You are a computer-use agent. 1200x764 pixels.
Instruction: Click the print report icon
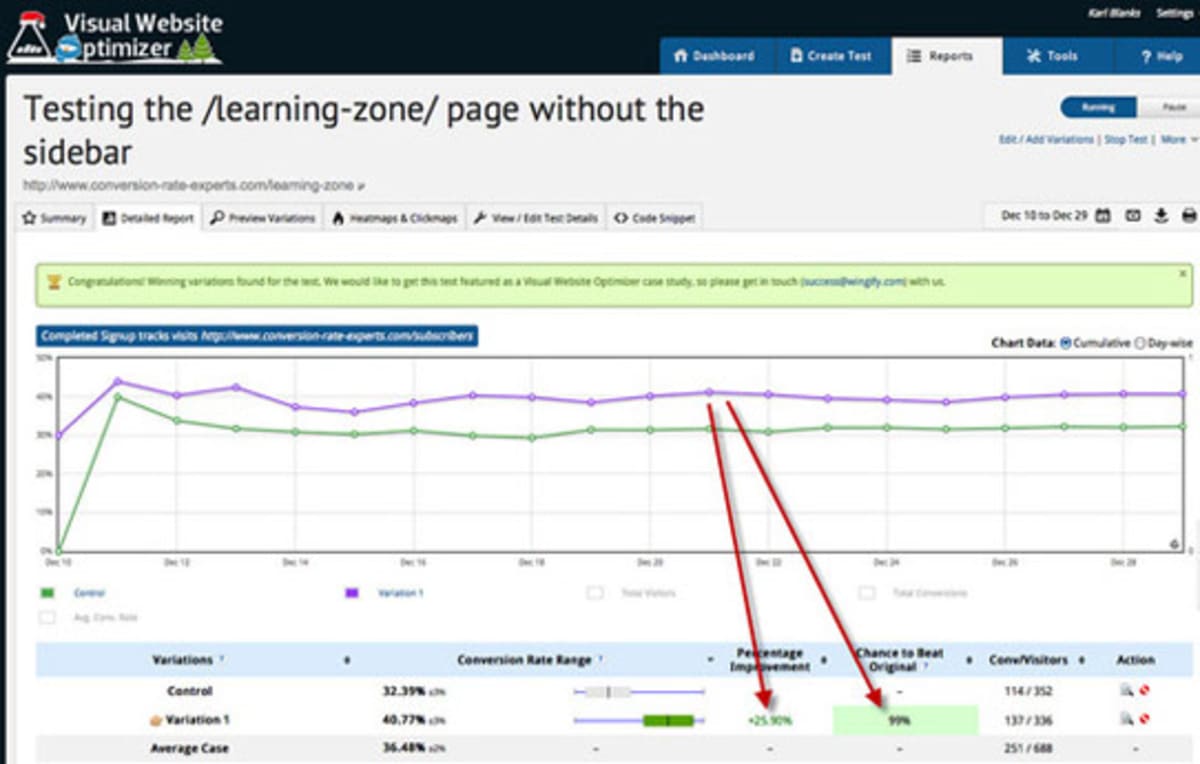click(x=1189, y=216)
